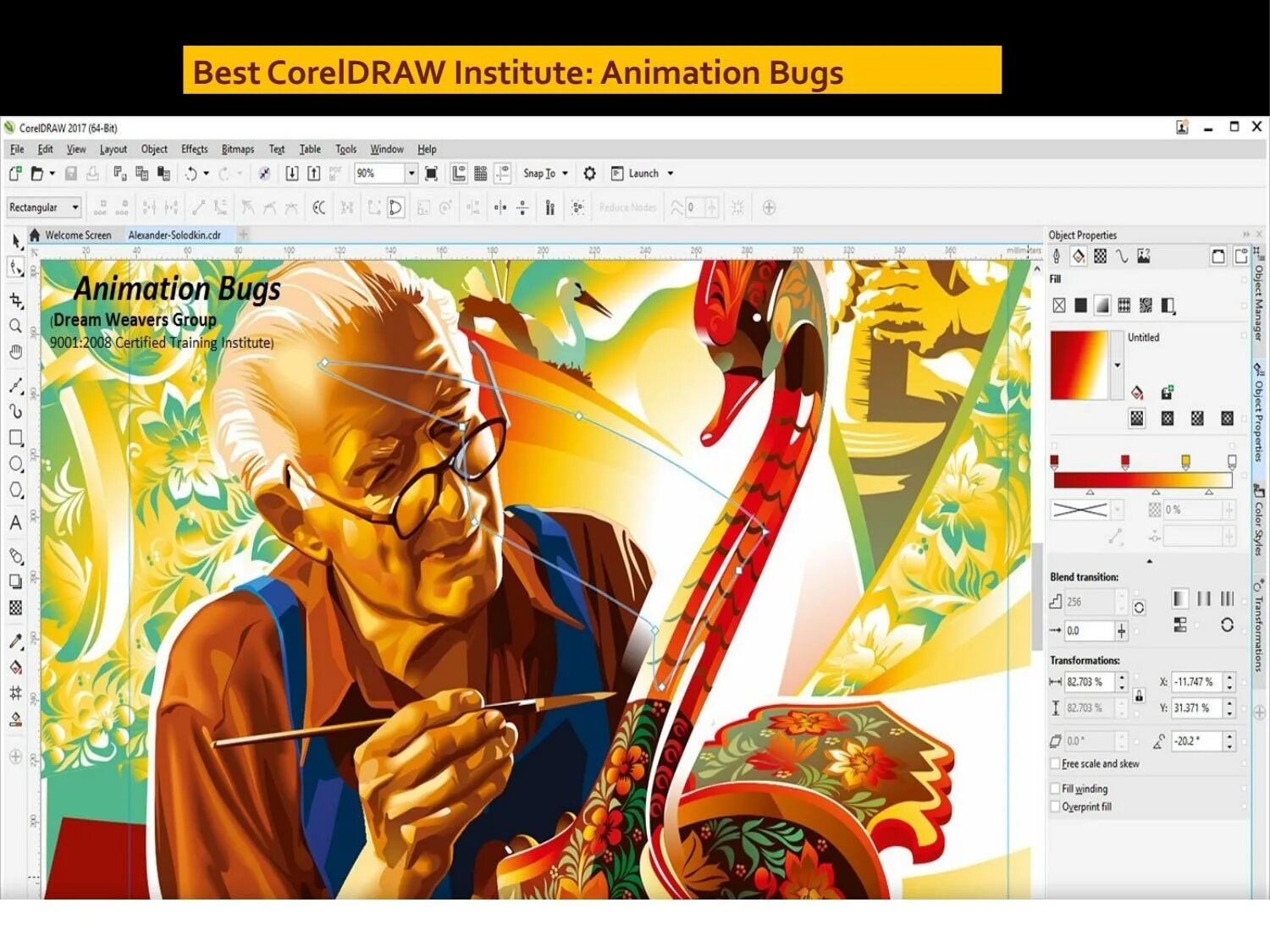Screen dimensions: 1270x952
Task: Expand the Open file arrow dropdown
Action: click(x=52, y=173)
